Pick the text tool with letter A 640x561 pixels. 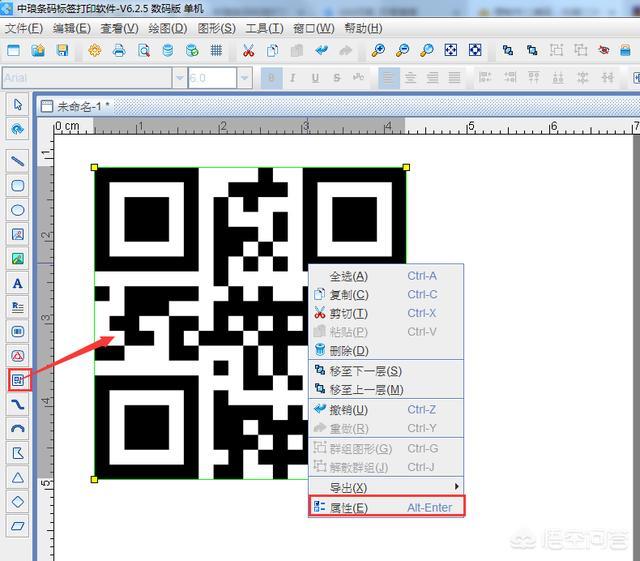click(x=17, y=283)
